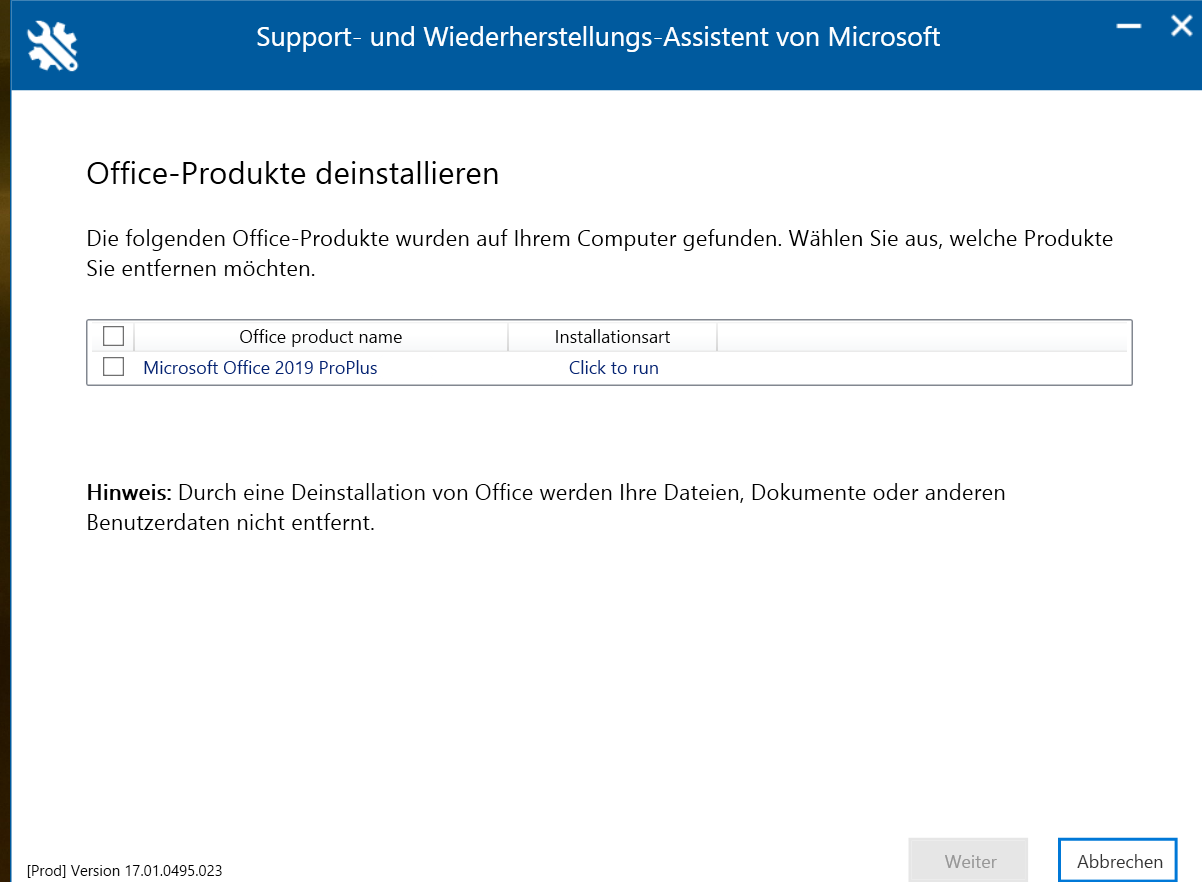This screenshot has height=882, width=1202.
Task: Tick the select-all checkbox in the table header
Action: (113, 336)
